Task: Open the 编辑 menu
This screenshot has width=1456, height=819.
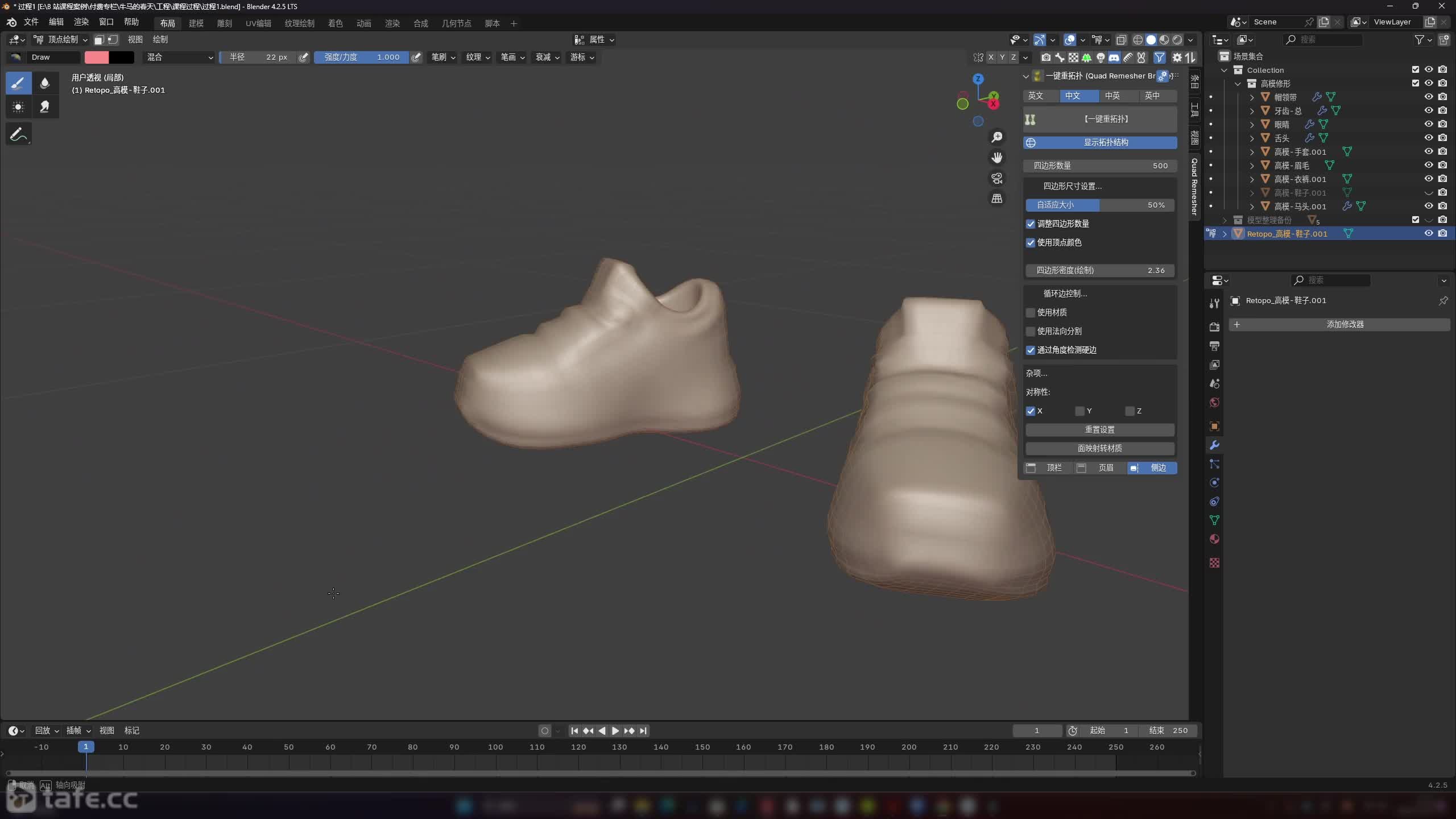Action: (x=56, y=22)
